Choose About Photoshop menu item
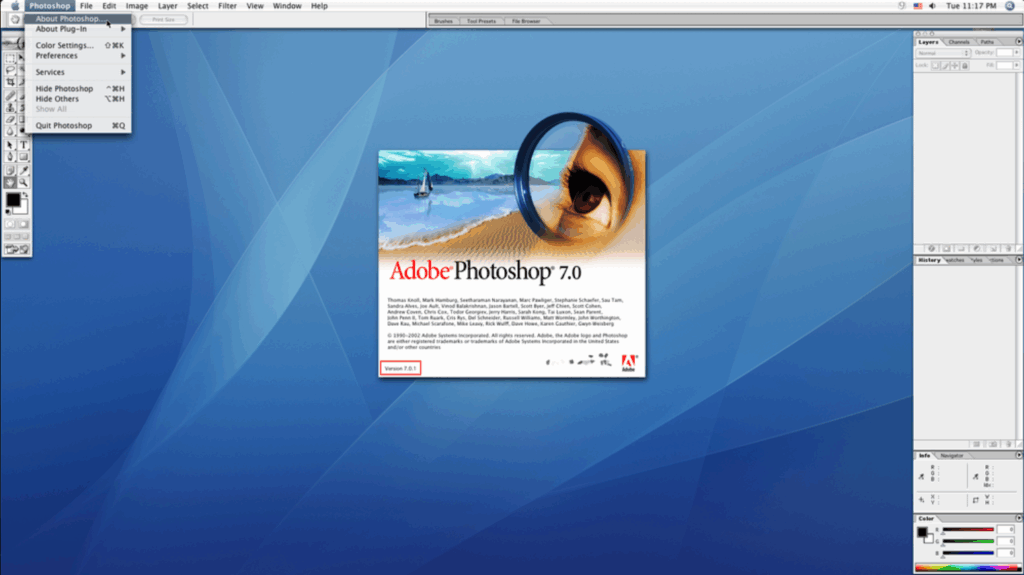The width and height of the screenshot is (1024, 575). (78, 19)
